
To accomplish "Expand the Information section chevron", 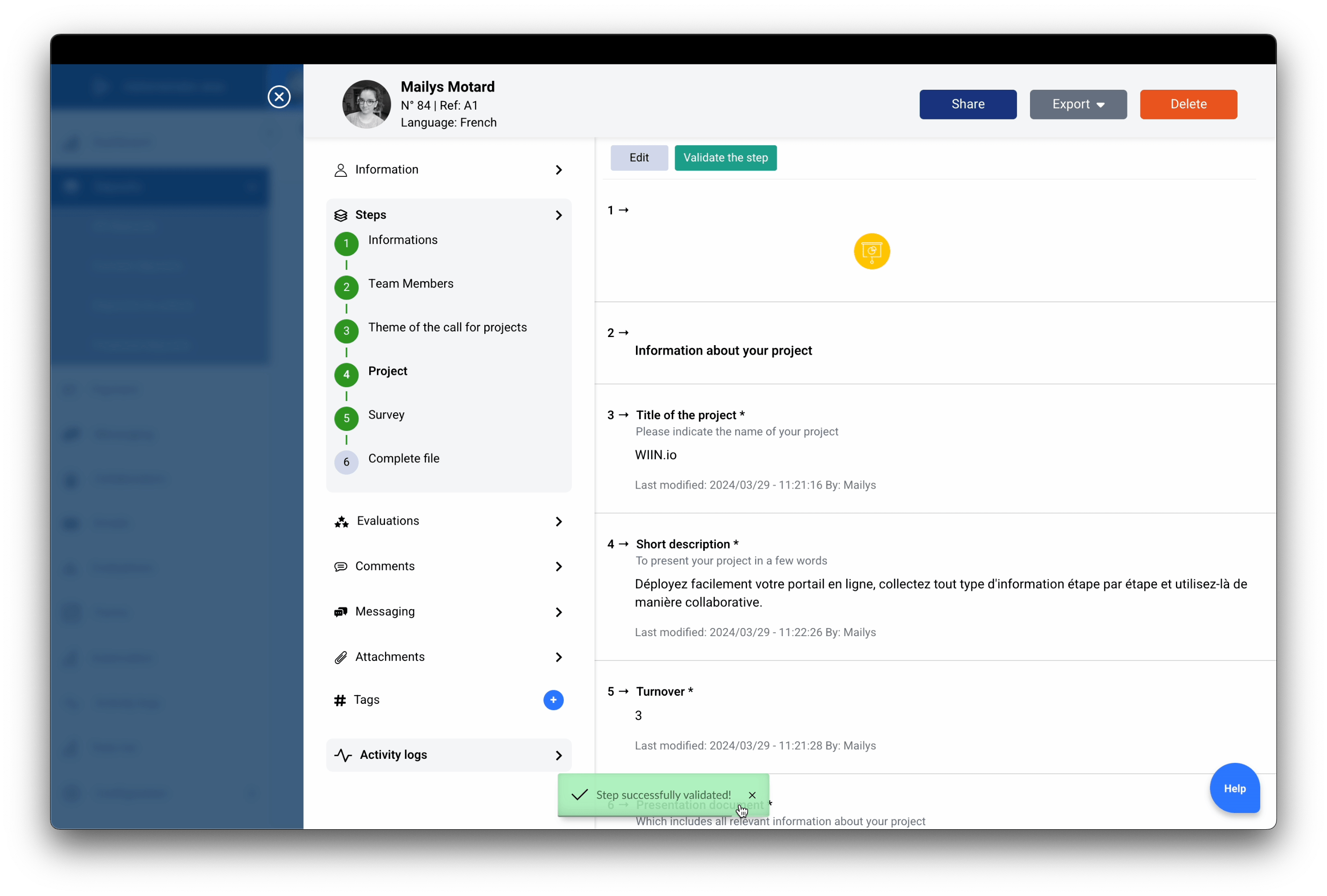I will pyautogui.click(x=558, y=170).
